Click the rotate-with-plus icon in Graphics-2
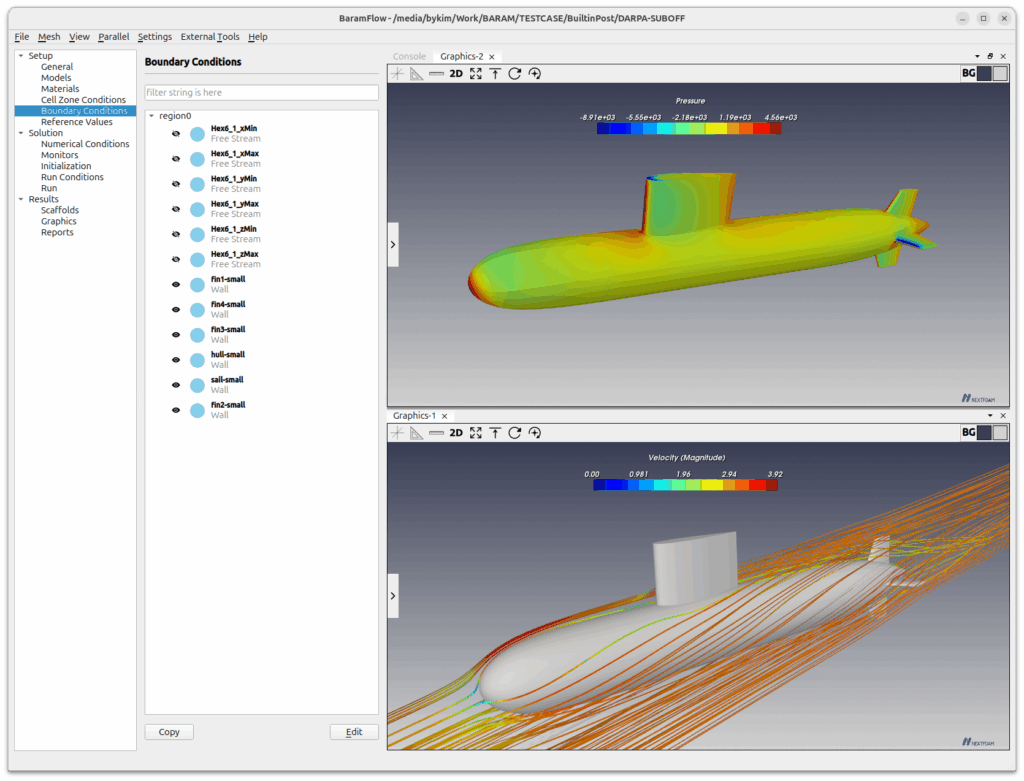This screenshot has width=1024, height=781. (x=535, y=74)
